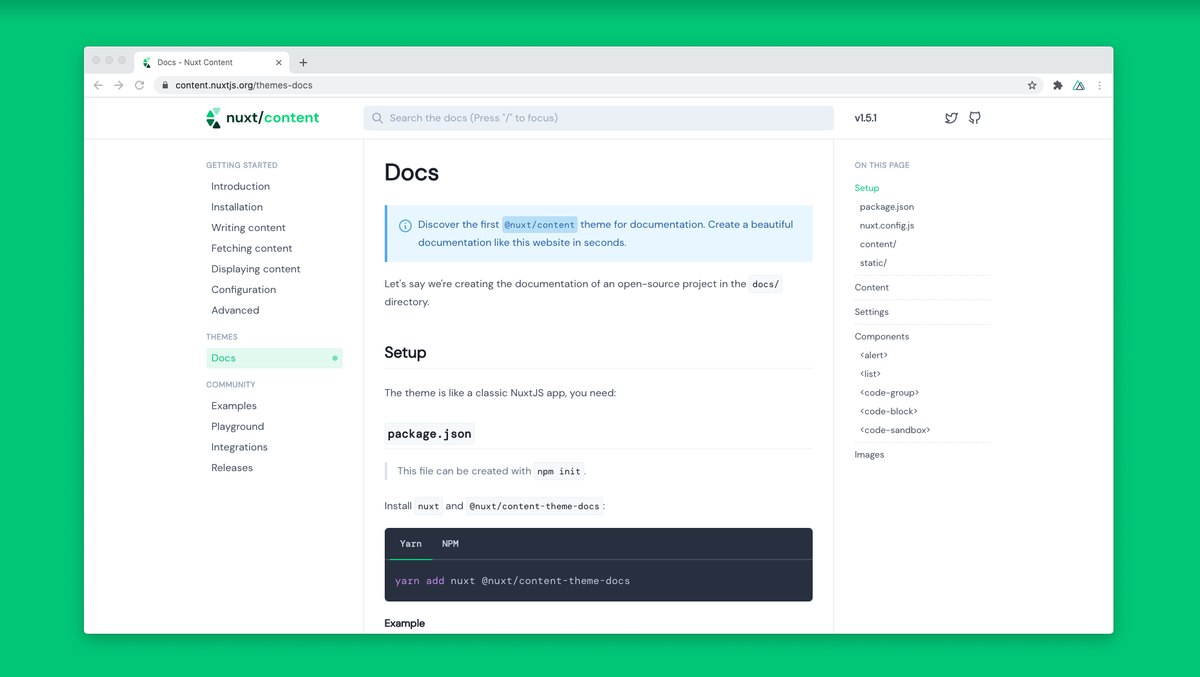Open the Twitter icon in the header
The height and width of the screenshot is (677, 1200).
pyautogui.click(x=951, y=118)
